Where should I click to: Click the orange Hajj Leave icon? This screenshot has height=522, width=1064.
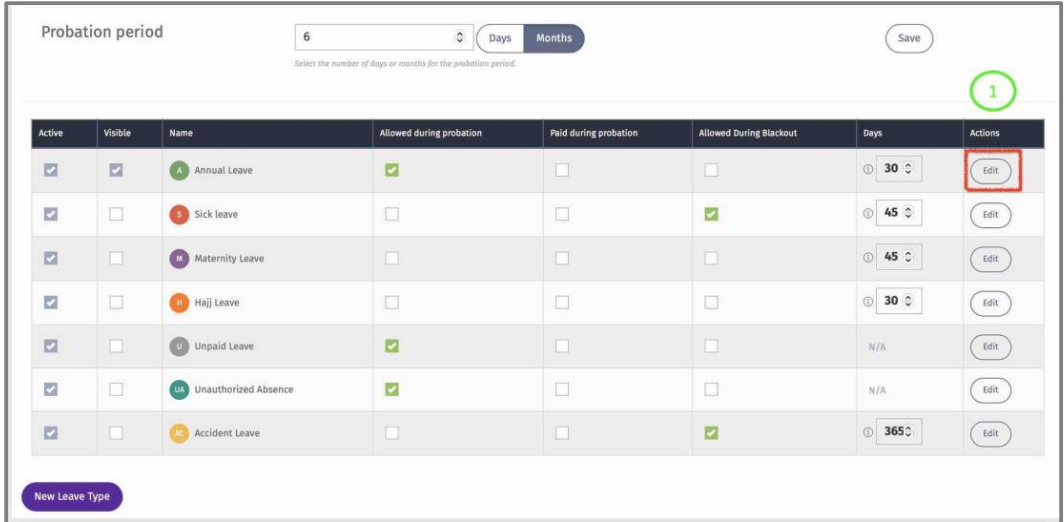178,302
